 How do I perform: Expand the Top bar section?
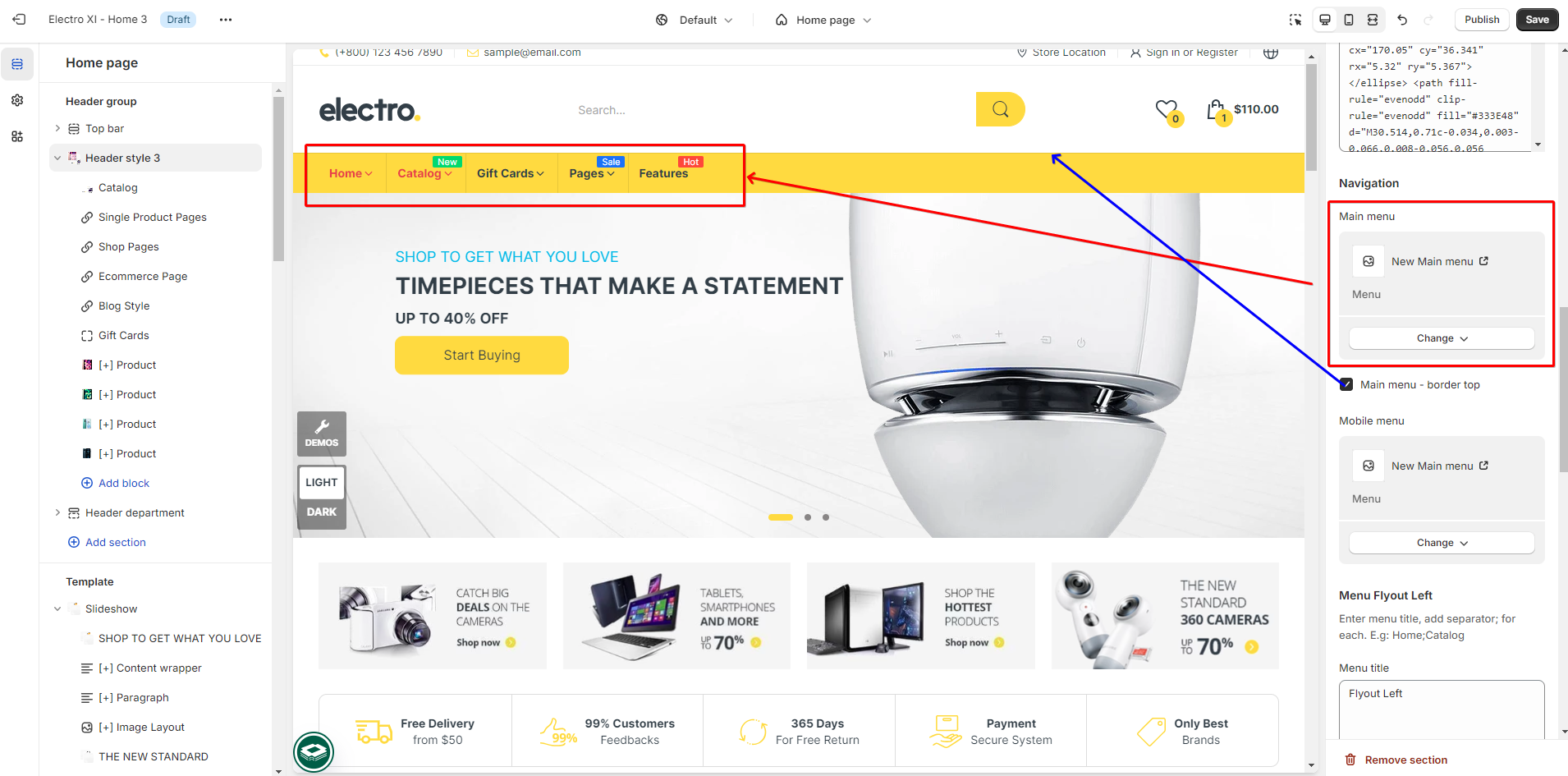click(x=57, y=128)
